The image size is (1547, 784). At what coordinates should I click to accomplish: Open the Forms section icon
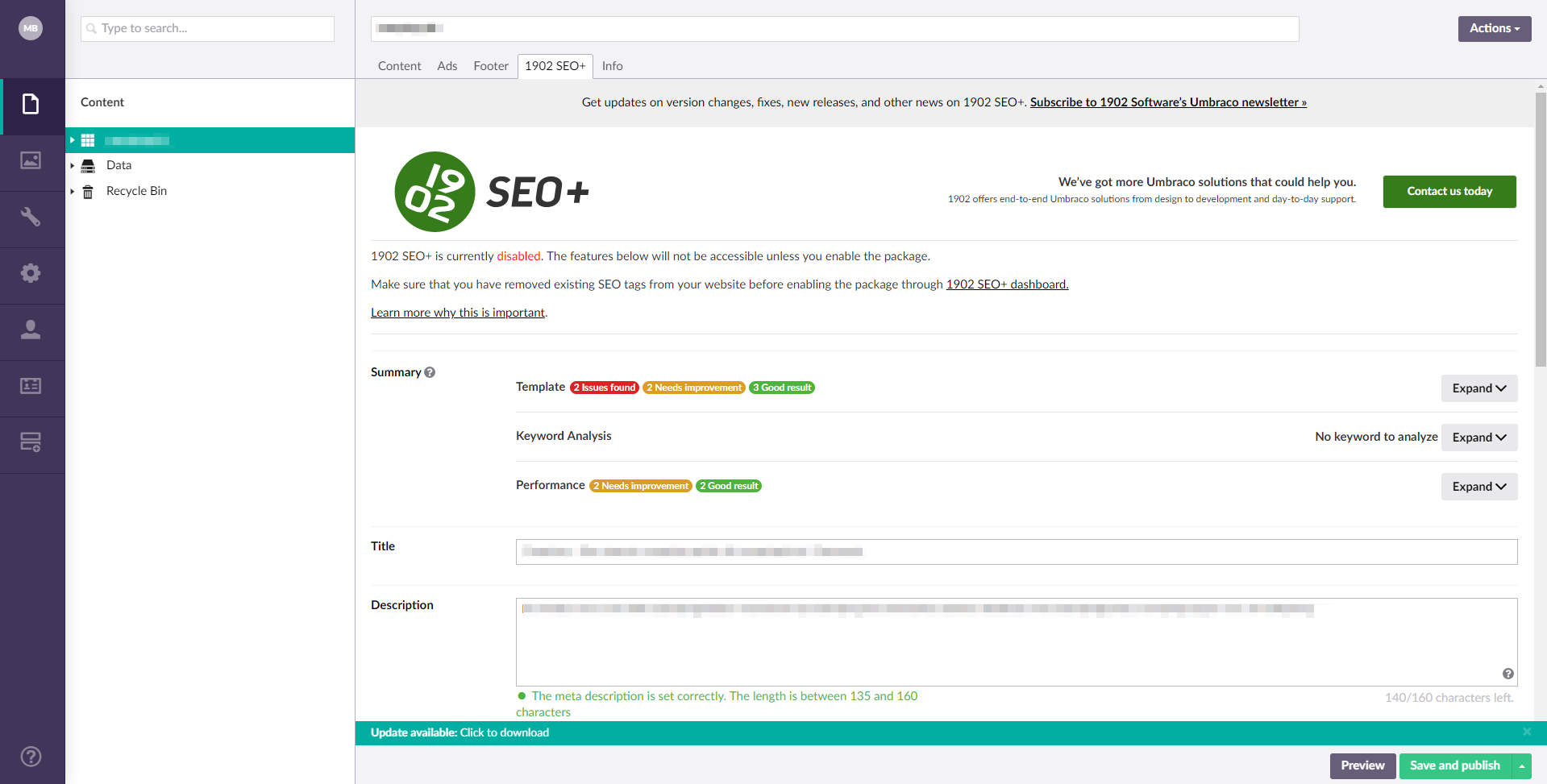(31, 442)
